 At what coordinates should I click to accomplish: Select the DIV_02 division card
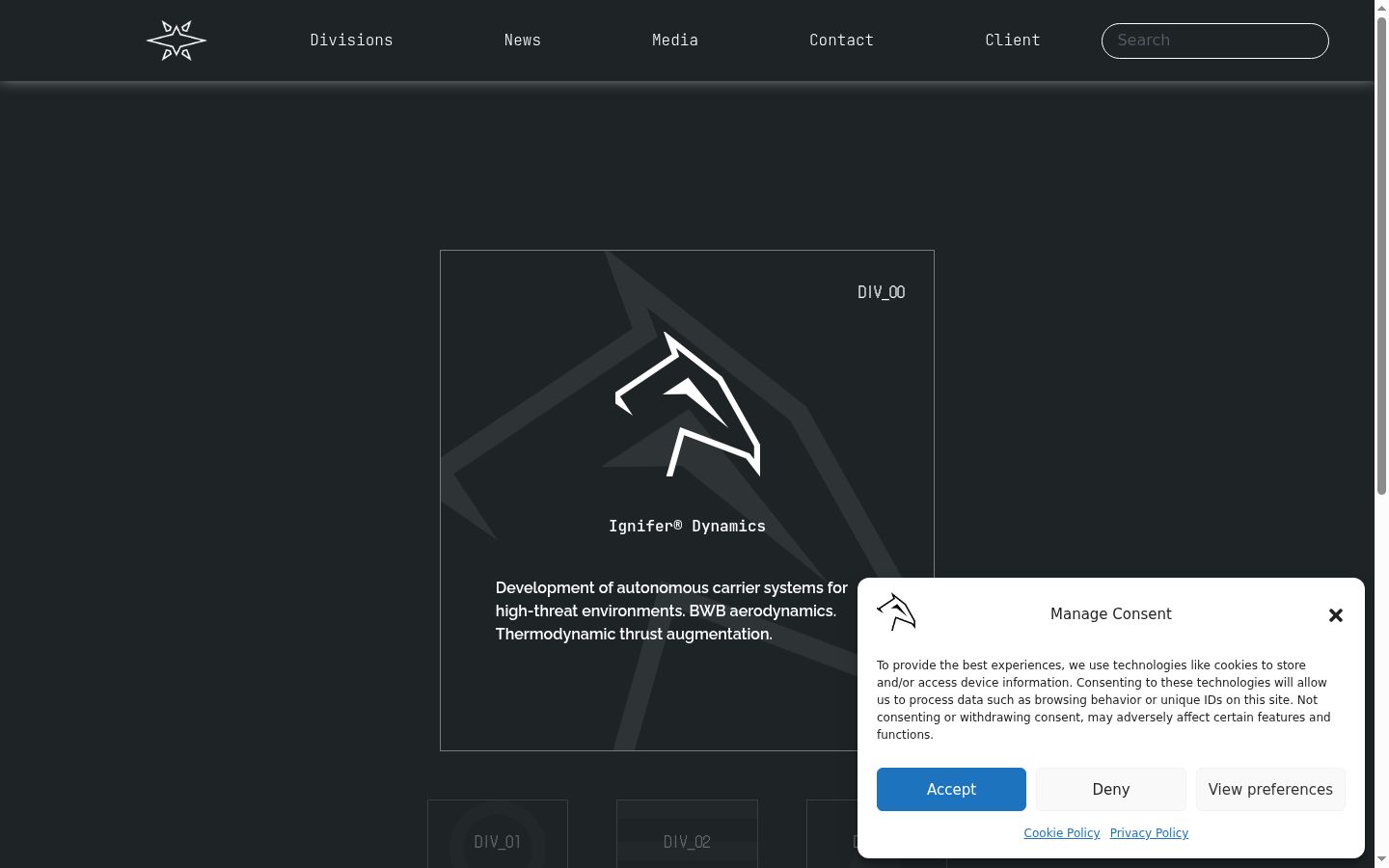click(687, 834)
